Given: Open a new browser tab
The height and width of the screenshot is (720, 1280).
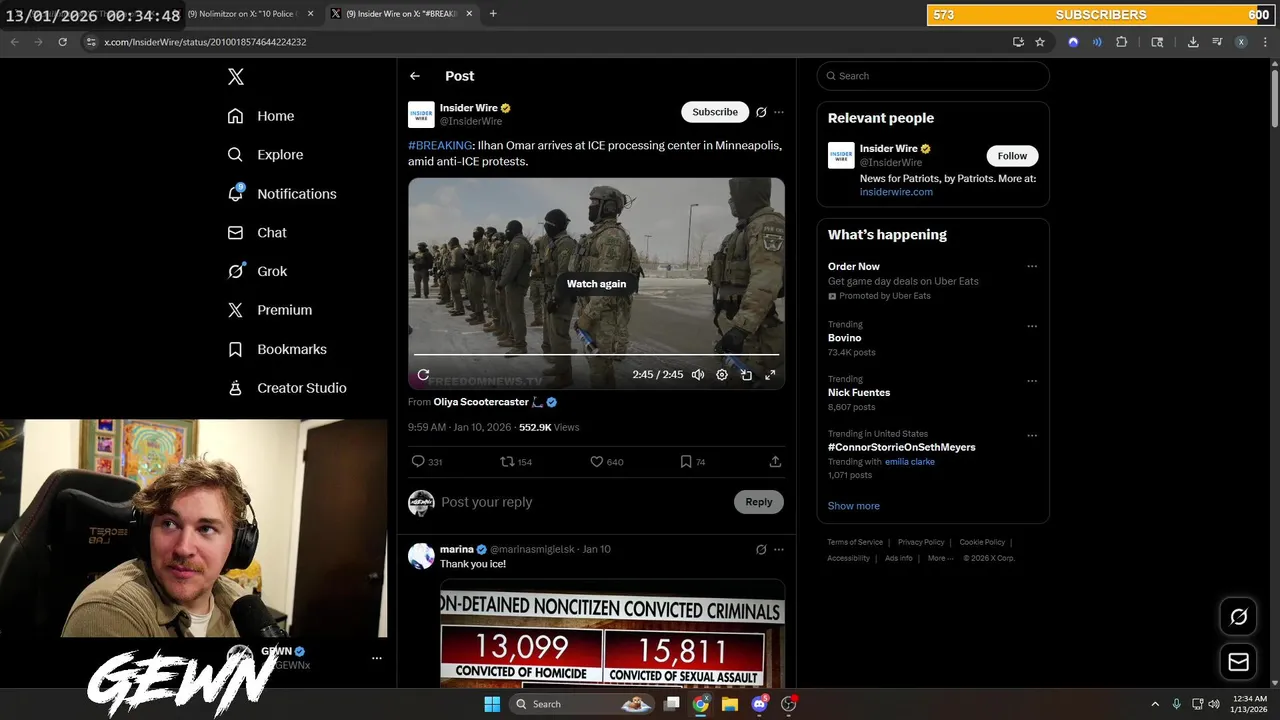Looking at the screenshot, I should point(493,14).
